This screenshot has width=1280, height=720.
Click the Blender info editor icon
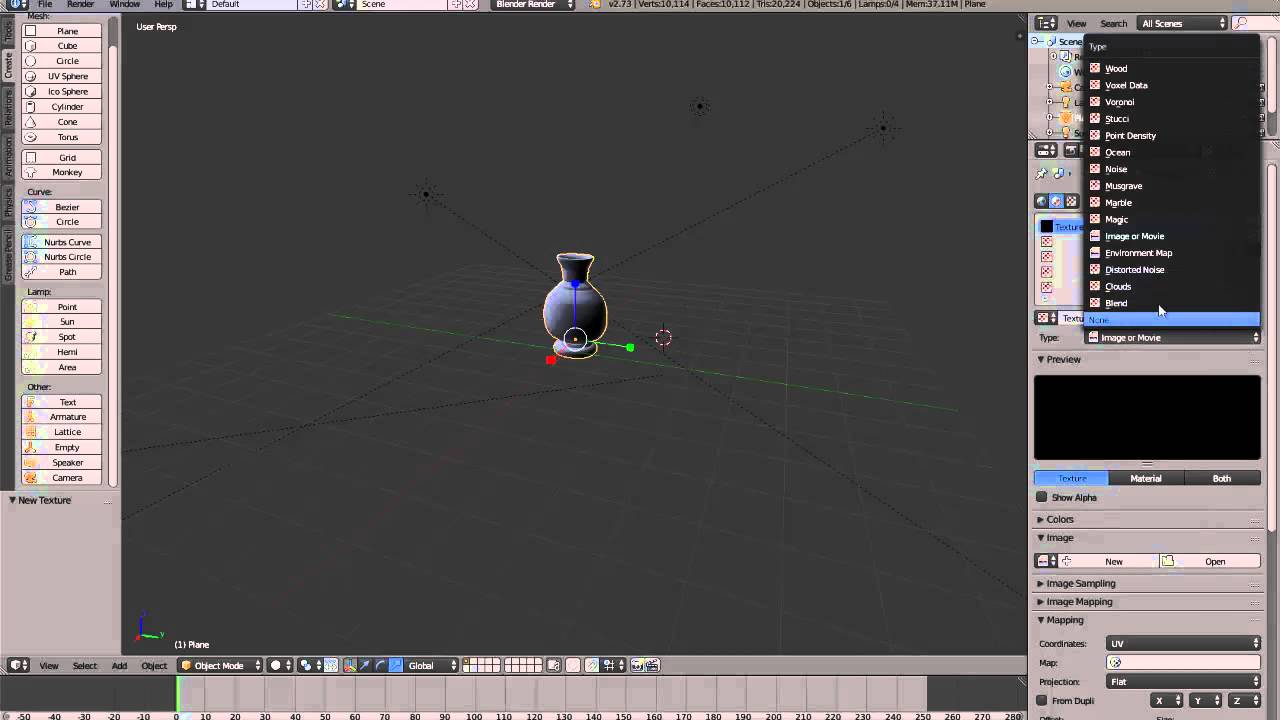pyautogui.click(x=17, y=4)
